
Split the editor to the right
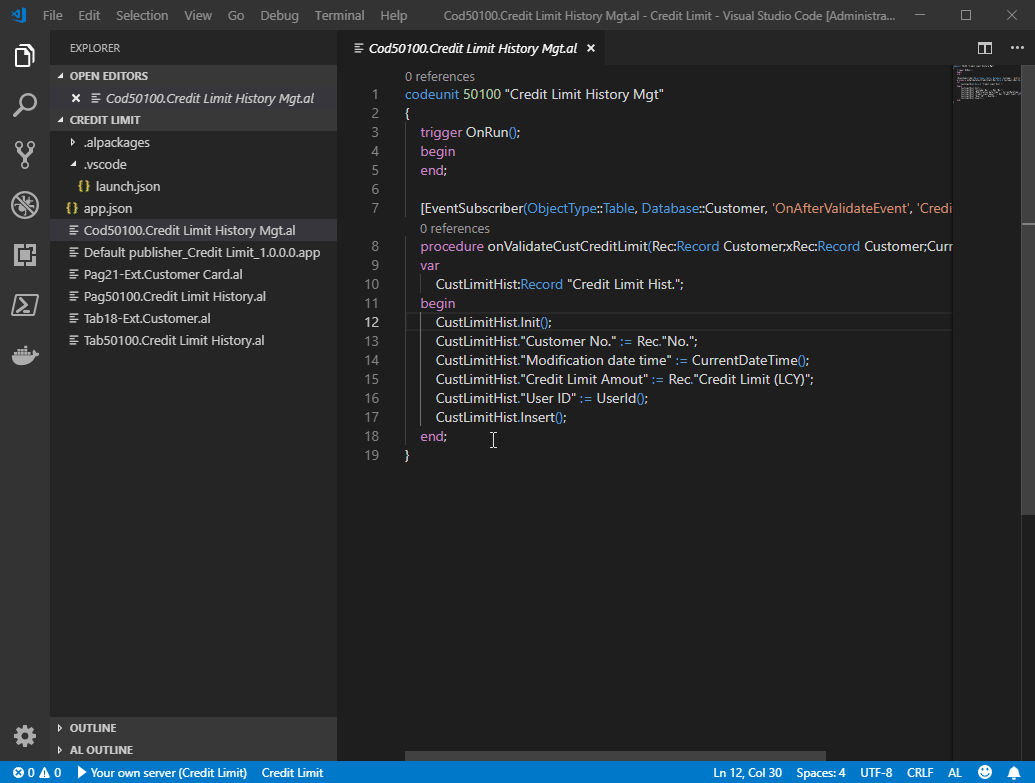985,48
